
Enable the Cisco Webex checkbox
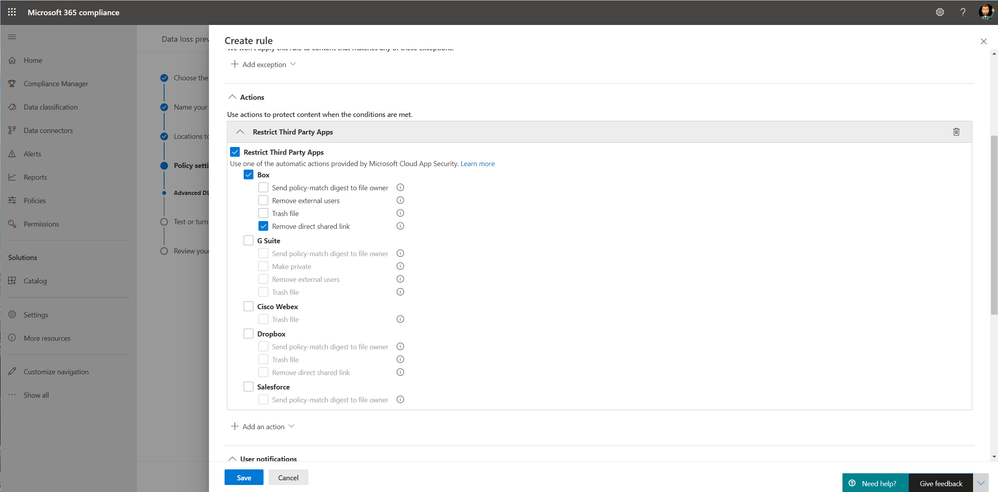click(249, 306)
